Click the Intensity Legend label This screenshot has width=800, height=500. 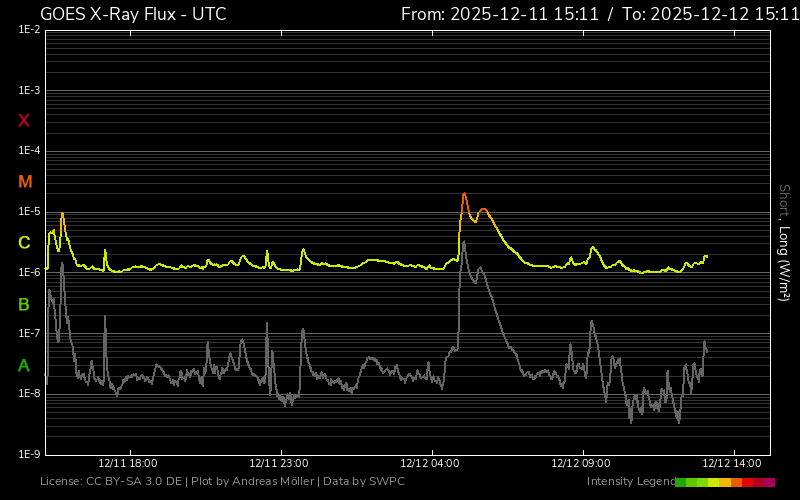[x=630, y=482]
